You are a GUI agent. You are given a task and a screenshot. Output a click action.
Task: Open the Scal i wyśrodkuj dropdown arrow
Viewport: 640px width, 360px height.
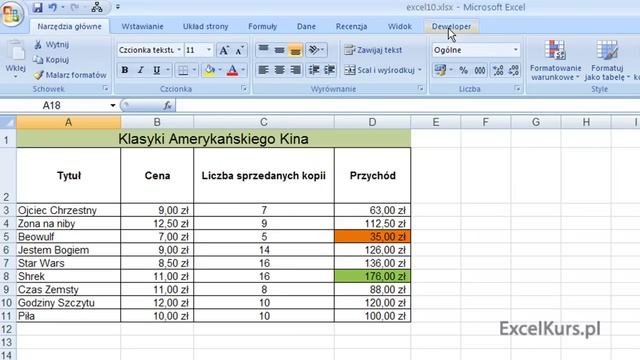click(420, 70)
